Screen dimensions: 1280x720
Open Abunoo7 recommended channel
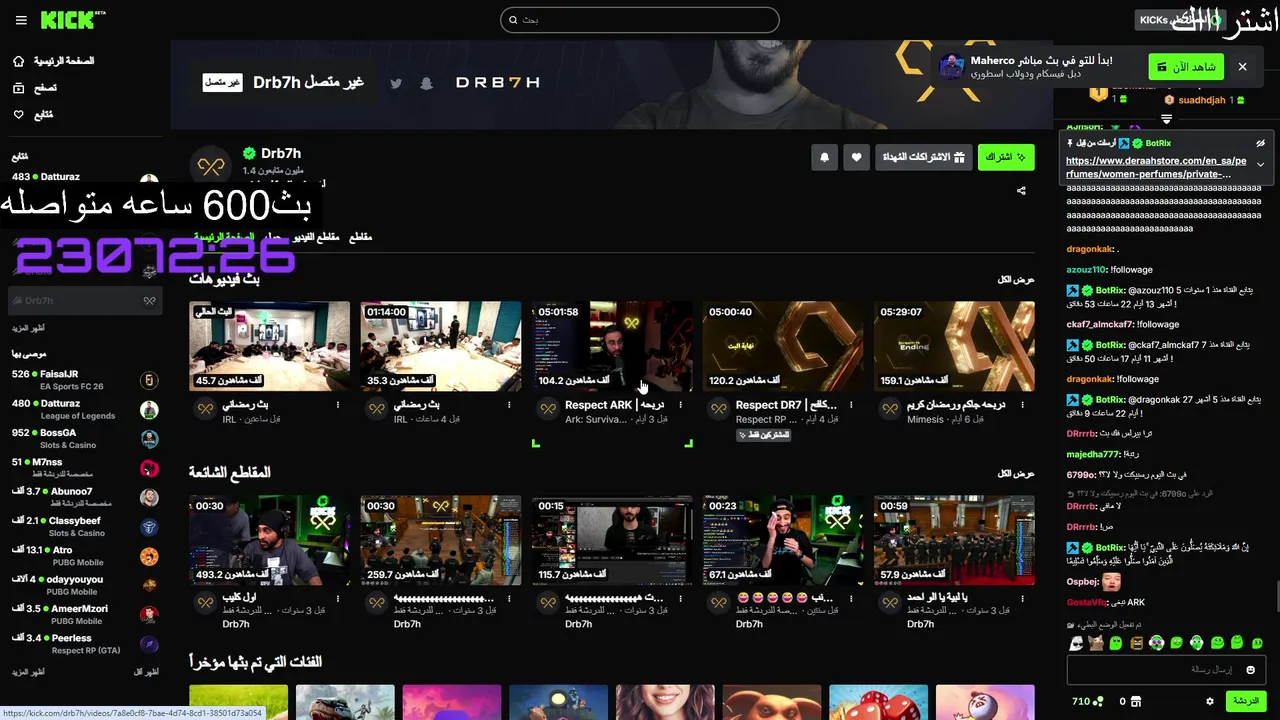tap(85, 497)
